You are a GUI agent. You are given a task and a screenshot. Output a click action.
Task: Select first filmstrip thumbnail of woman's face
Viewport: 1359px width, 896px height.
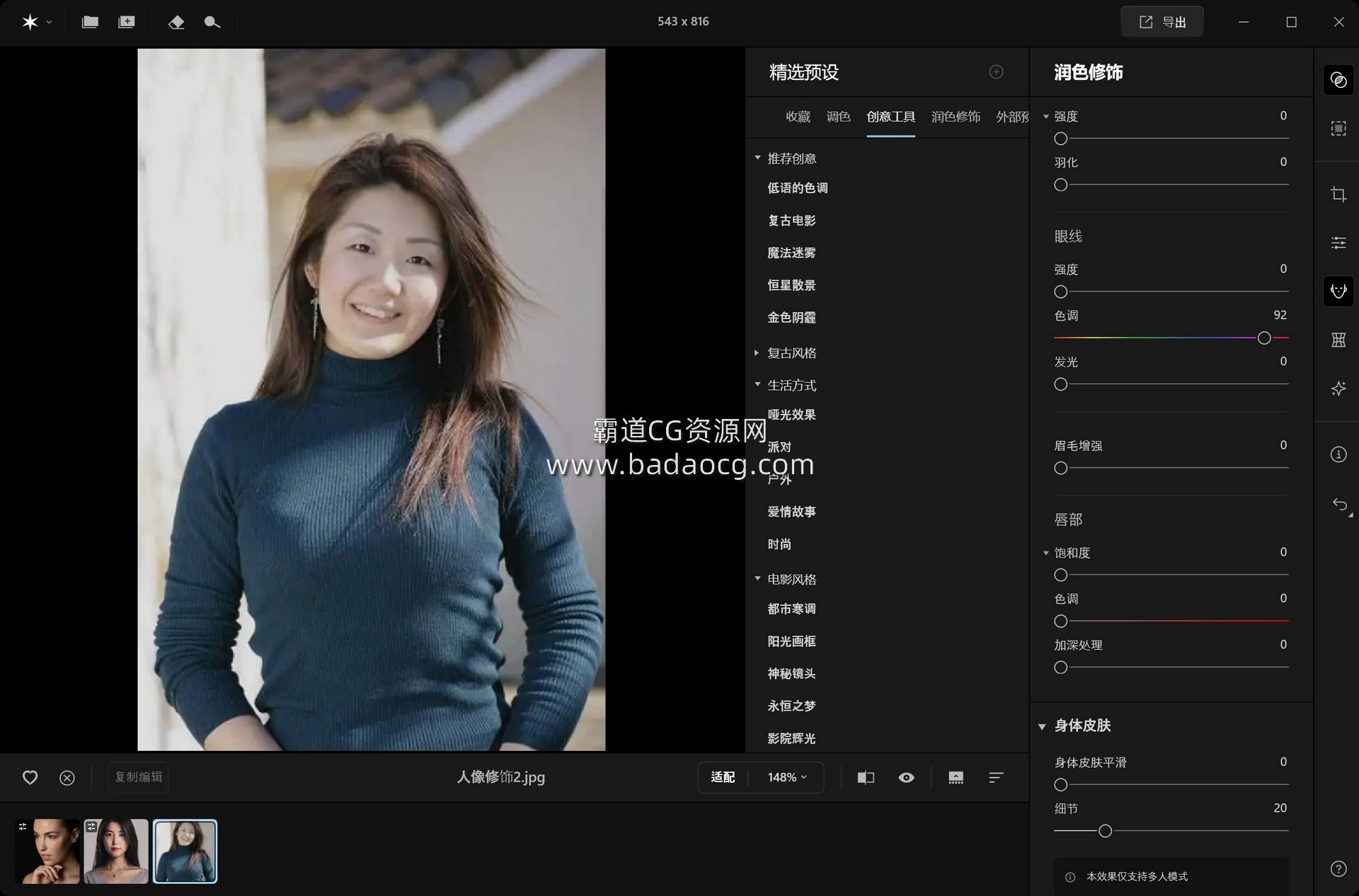[47, 851]
